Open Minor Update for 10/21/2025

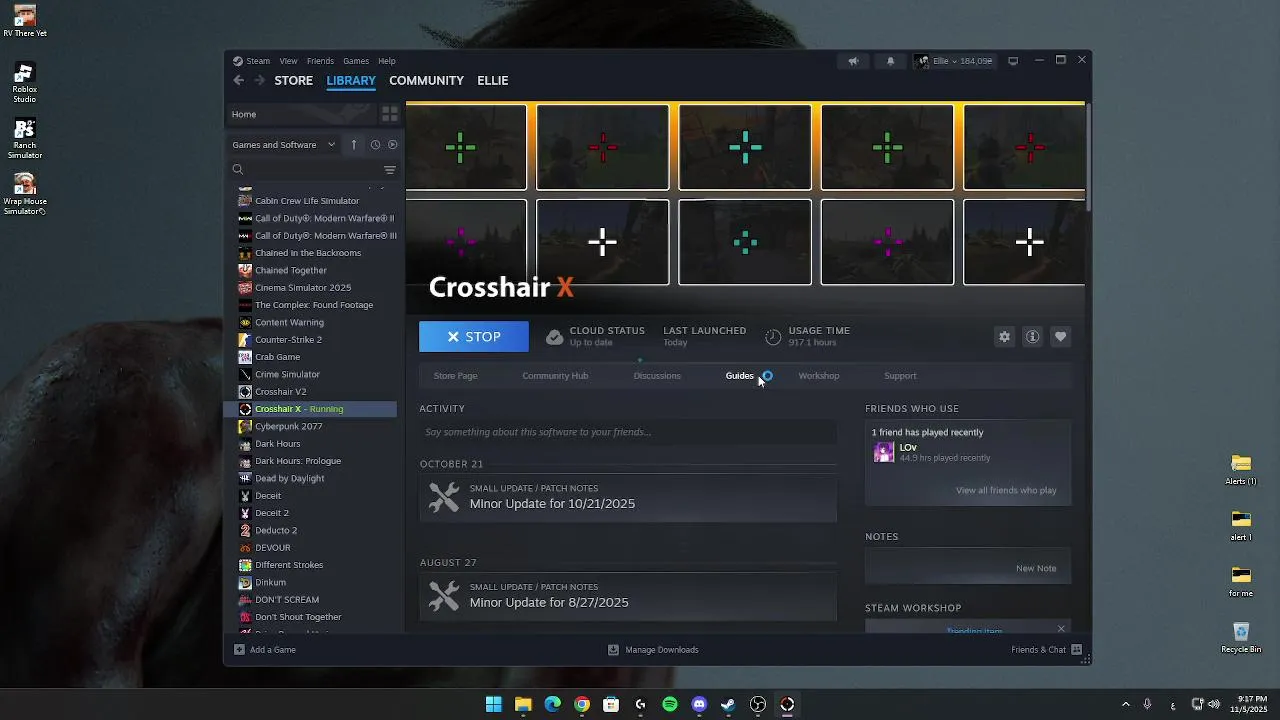coord(628,498)
